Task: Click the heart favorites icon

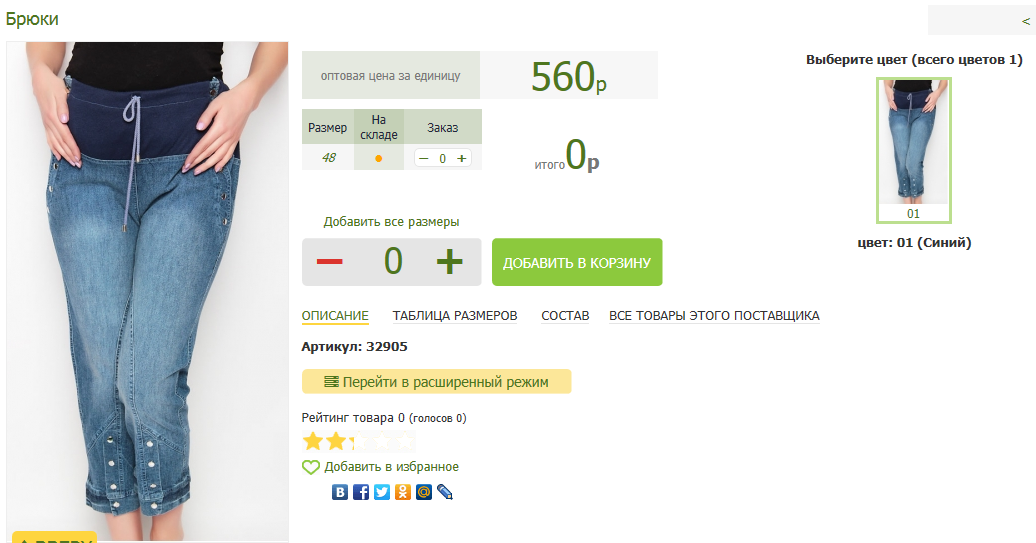Action: click(x=311, y=467)
